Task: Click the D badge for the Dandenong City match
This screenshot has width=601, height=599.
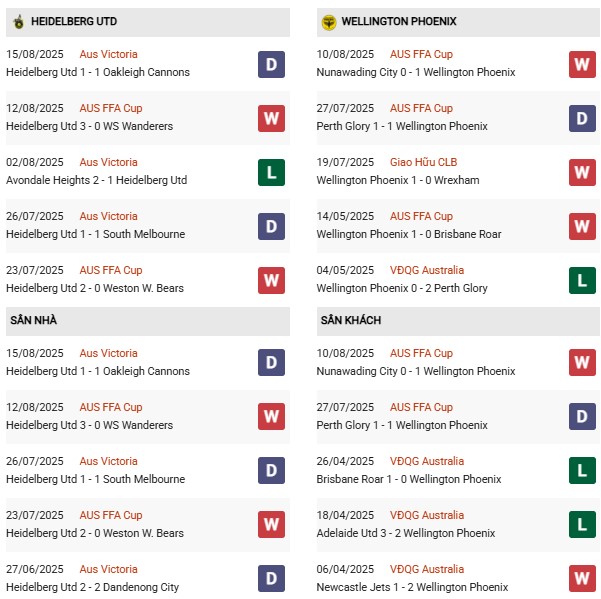Action: pyautogui.click(x=271, y=579)
